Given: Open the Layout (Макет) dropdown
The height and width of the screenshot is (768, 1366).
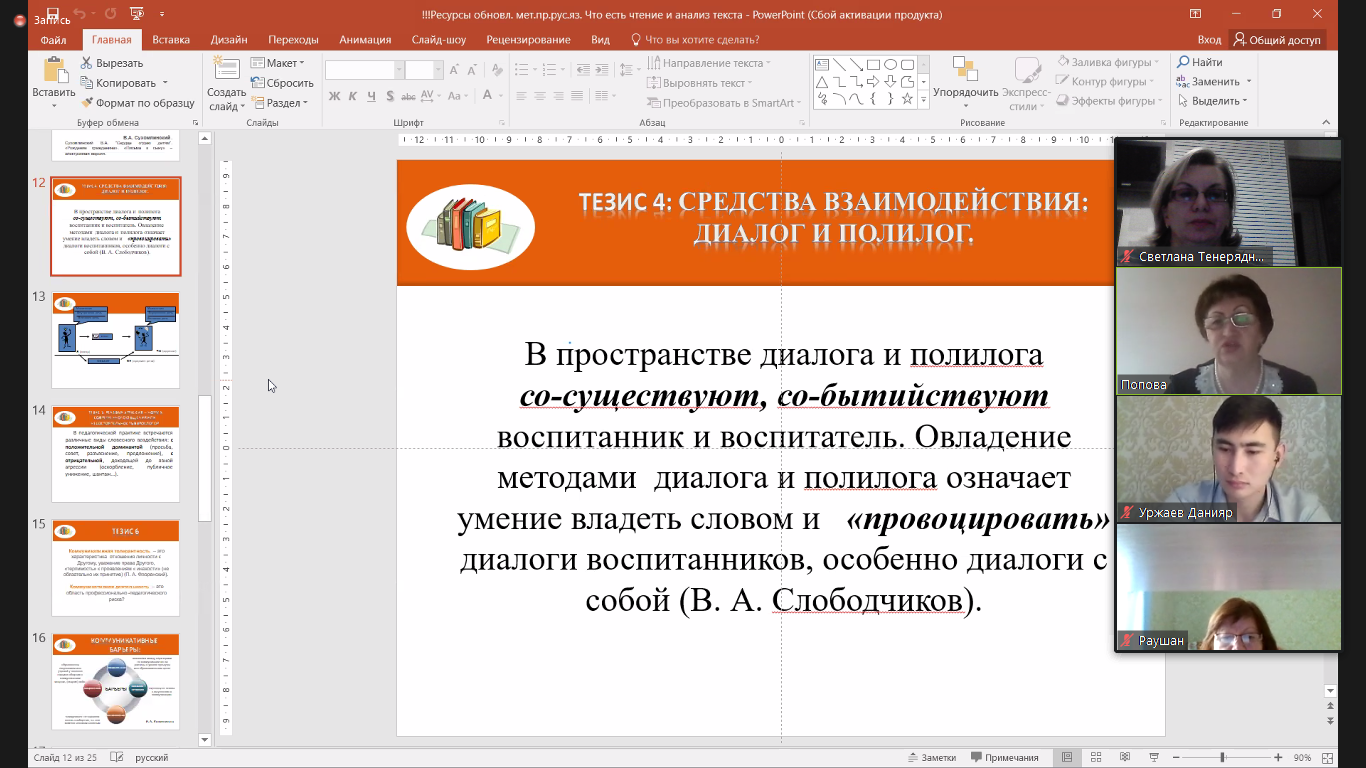Looking at the screenshot, I should [x=280, y=63].
